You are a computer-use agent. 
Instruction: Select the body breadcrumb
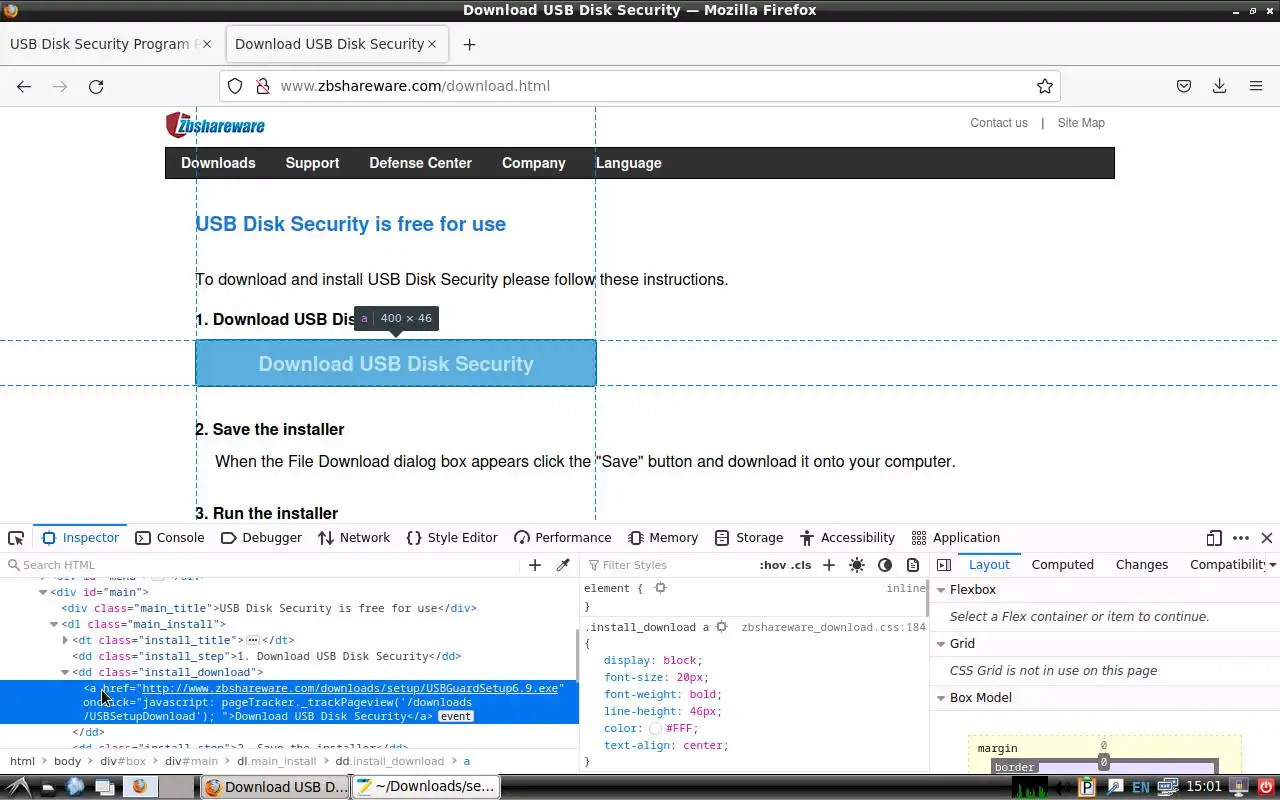[x=67, y=761]
